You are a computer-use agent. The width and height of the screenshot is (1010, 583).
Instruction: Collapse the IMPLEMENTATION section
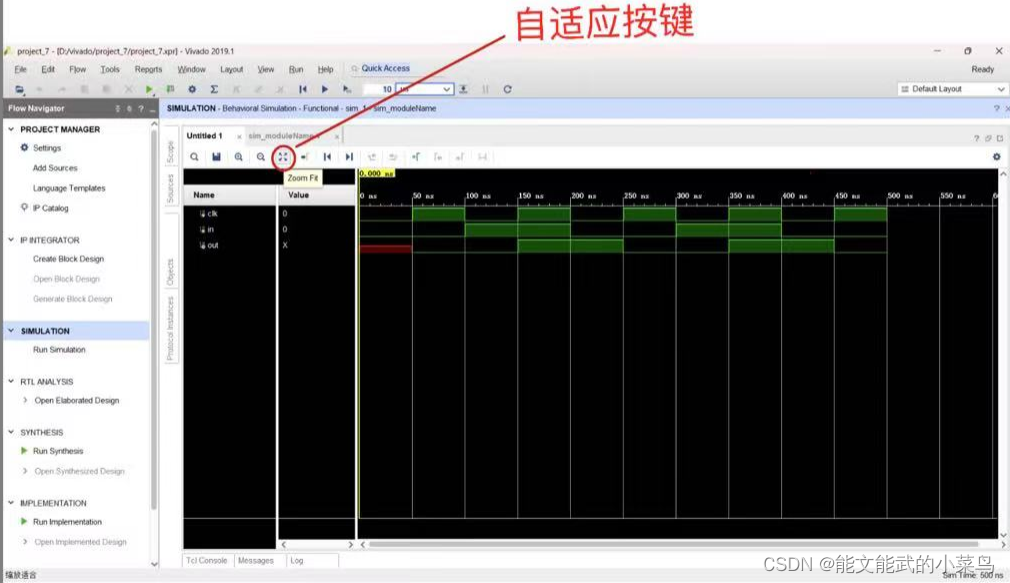11,502
